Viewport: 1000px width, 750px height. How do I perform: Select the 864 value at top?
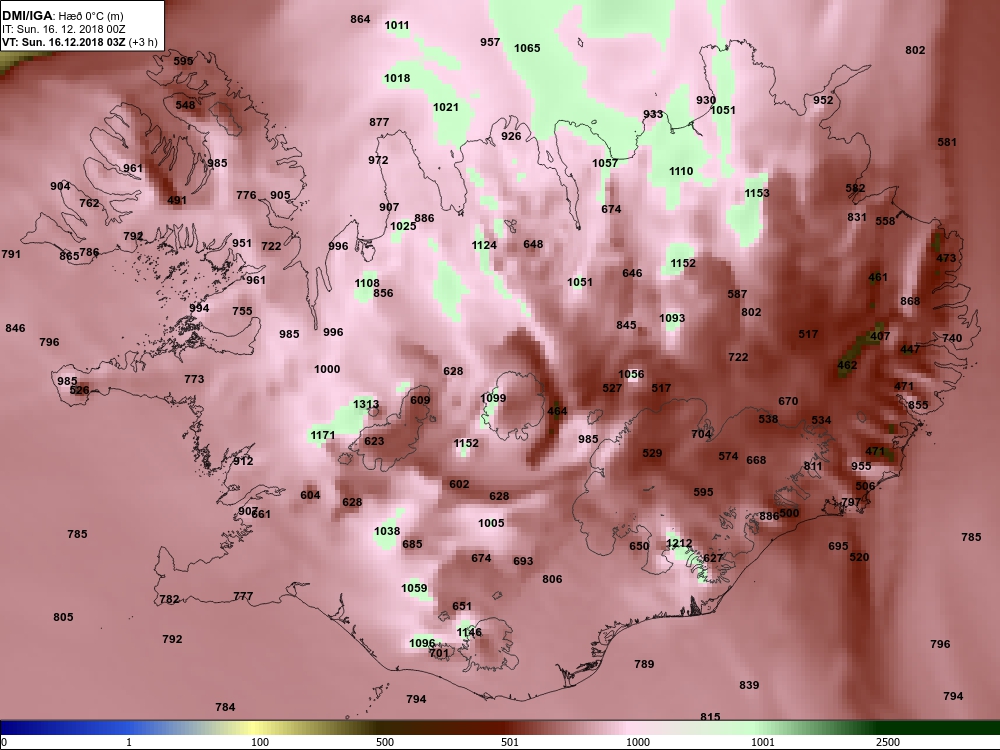tap(360, 19)
